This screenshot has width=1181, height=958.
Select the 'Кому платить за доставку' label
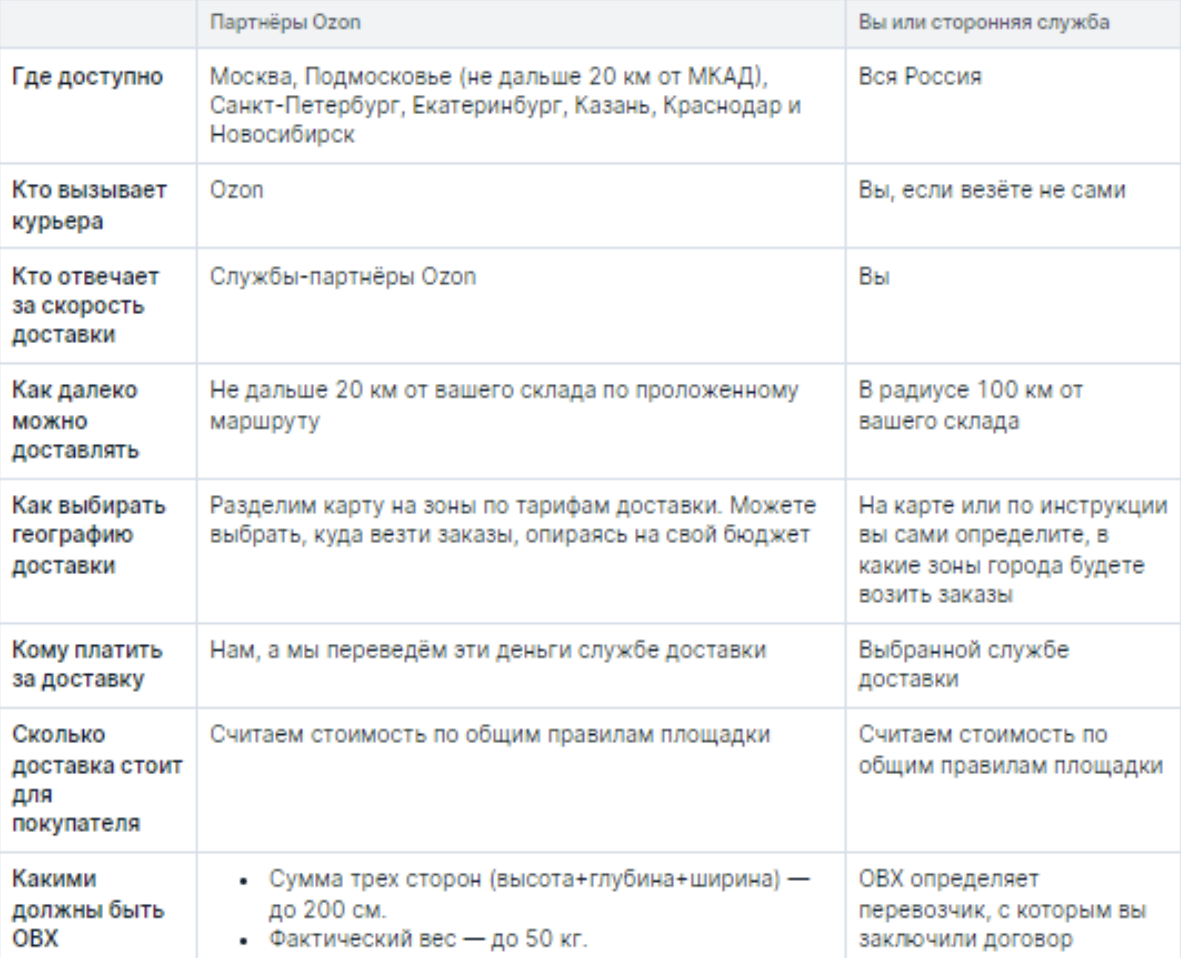(87, 664)
